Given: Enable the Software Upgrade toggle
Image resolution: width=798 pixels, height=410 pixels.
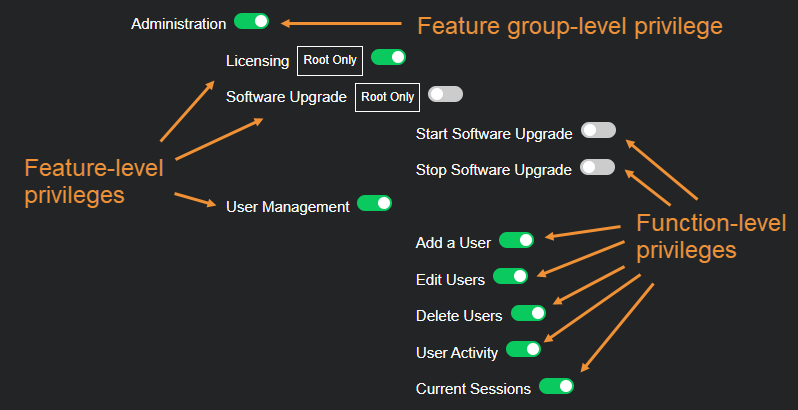Looking at the screenshot, I should 445,94.
